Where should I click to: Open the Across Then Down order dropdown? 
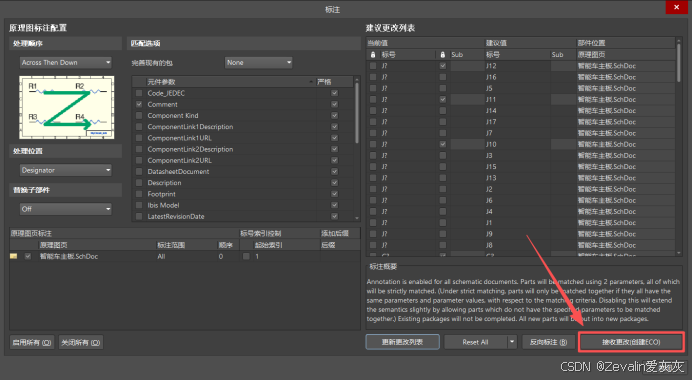click(66, 63)
